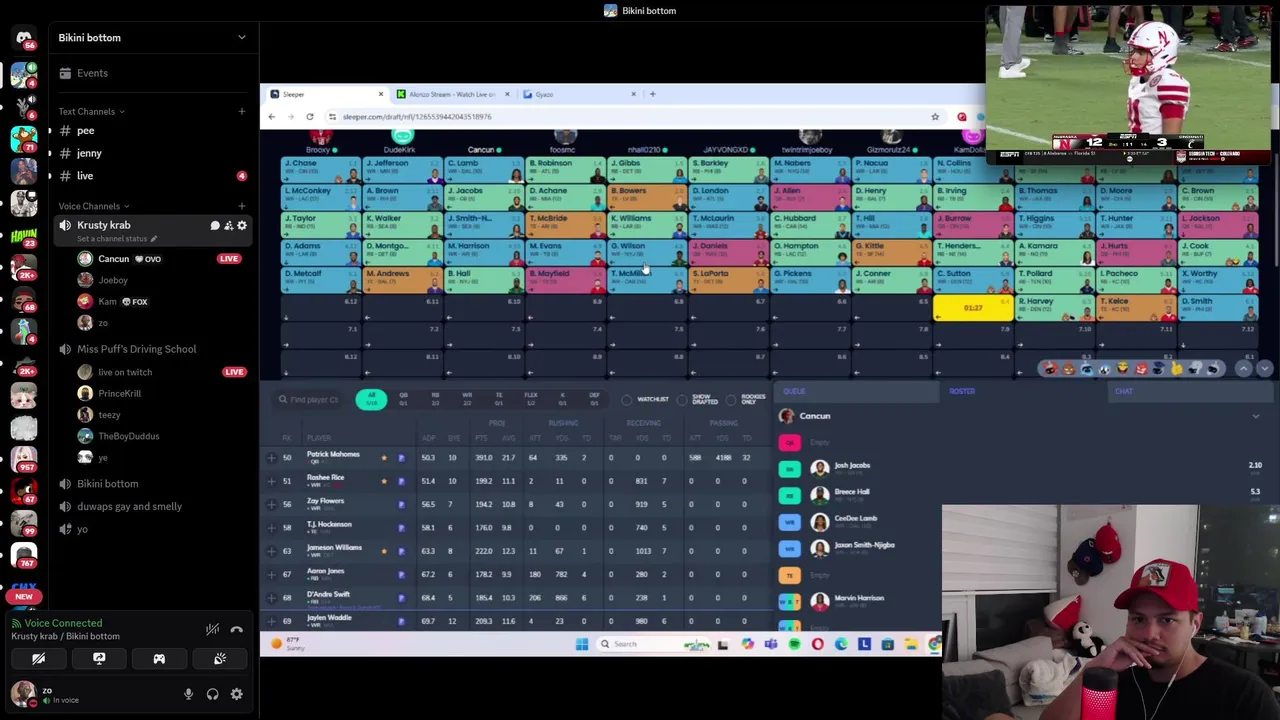Go back in the shared browser
1280x720 pixels.
point(271,117)
